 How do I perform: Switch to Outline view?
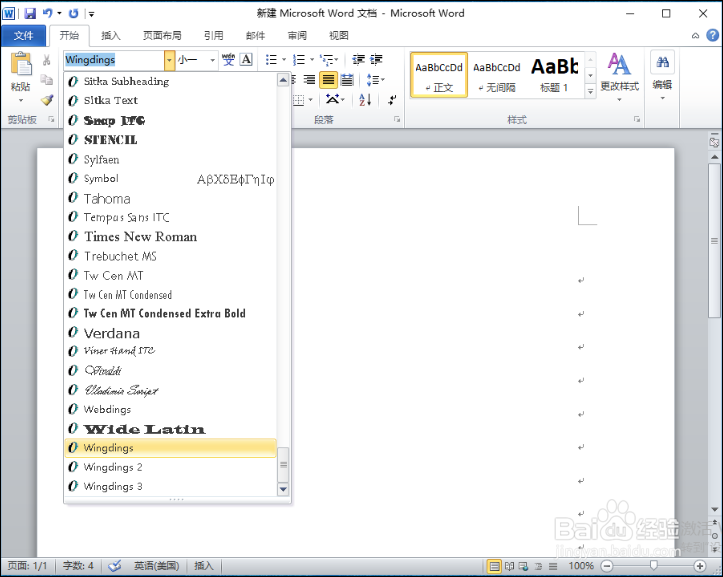(x=538, y=566)
